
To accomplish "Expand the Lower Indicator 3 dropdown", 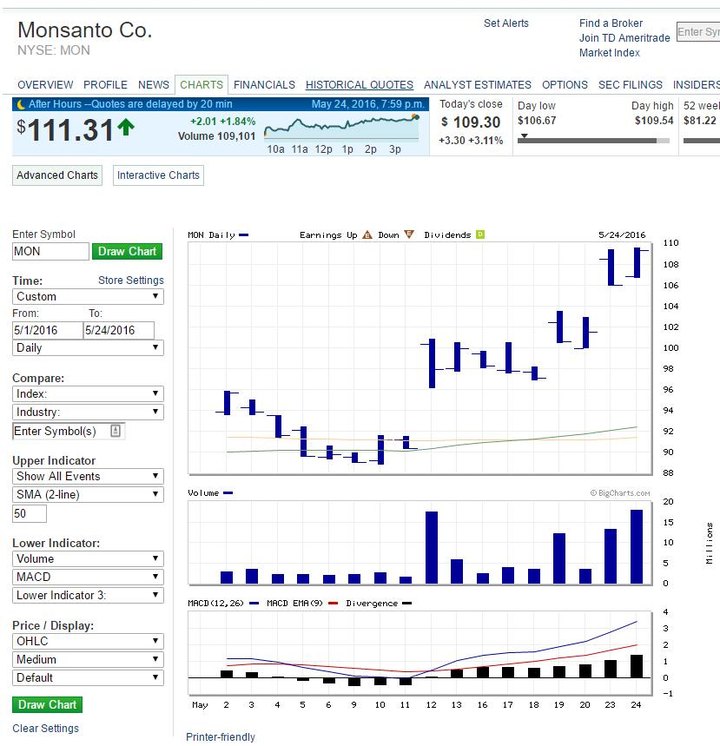I will click(88, 595).
